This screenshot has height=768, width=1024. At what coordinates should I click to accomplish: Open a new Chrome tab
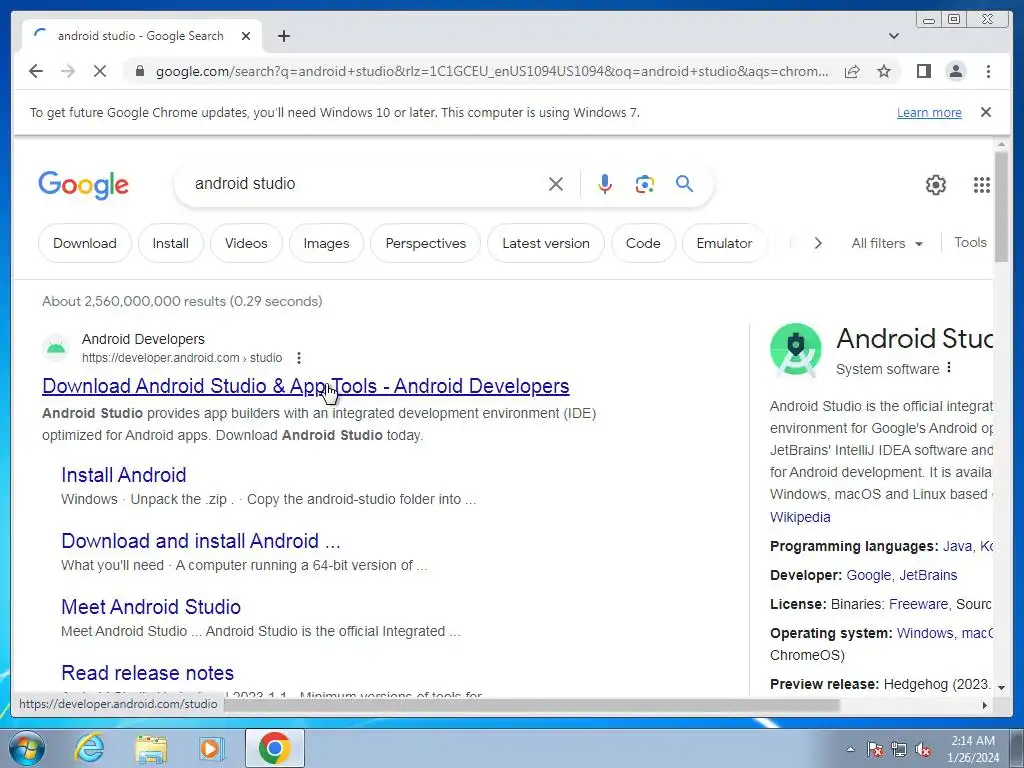click(283, 36)
